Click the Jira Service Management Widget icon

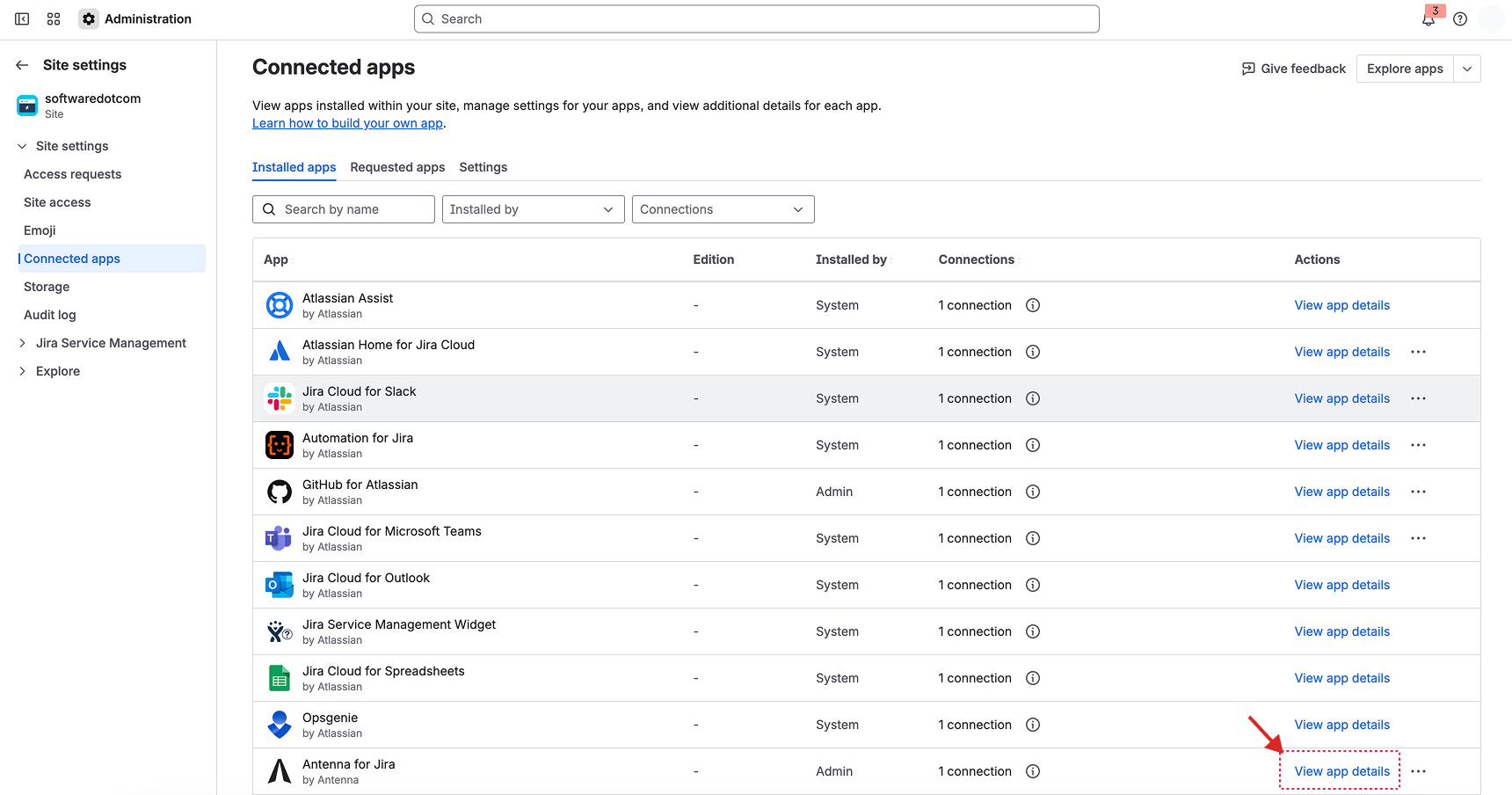280,631
